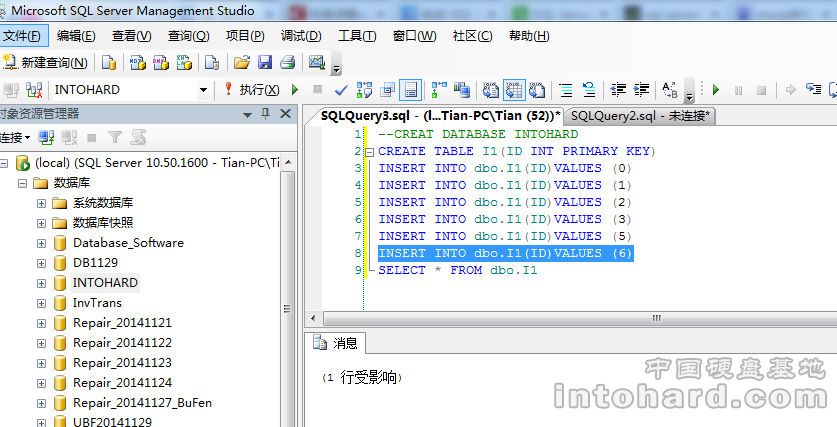Open the 查询(Q) menu
The image size is (837, 427).
188,36
